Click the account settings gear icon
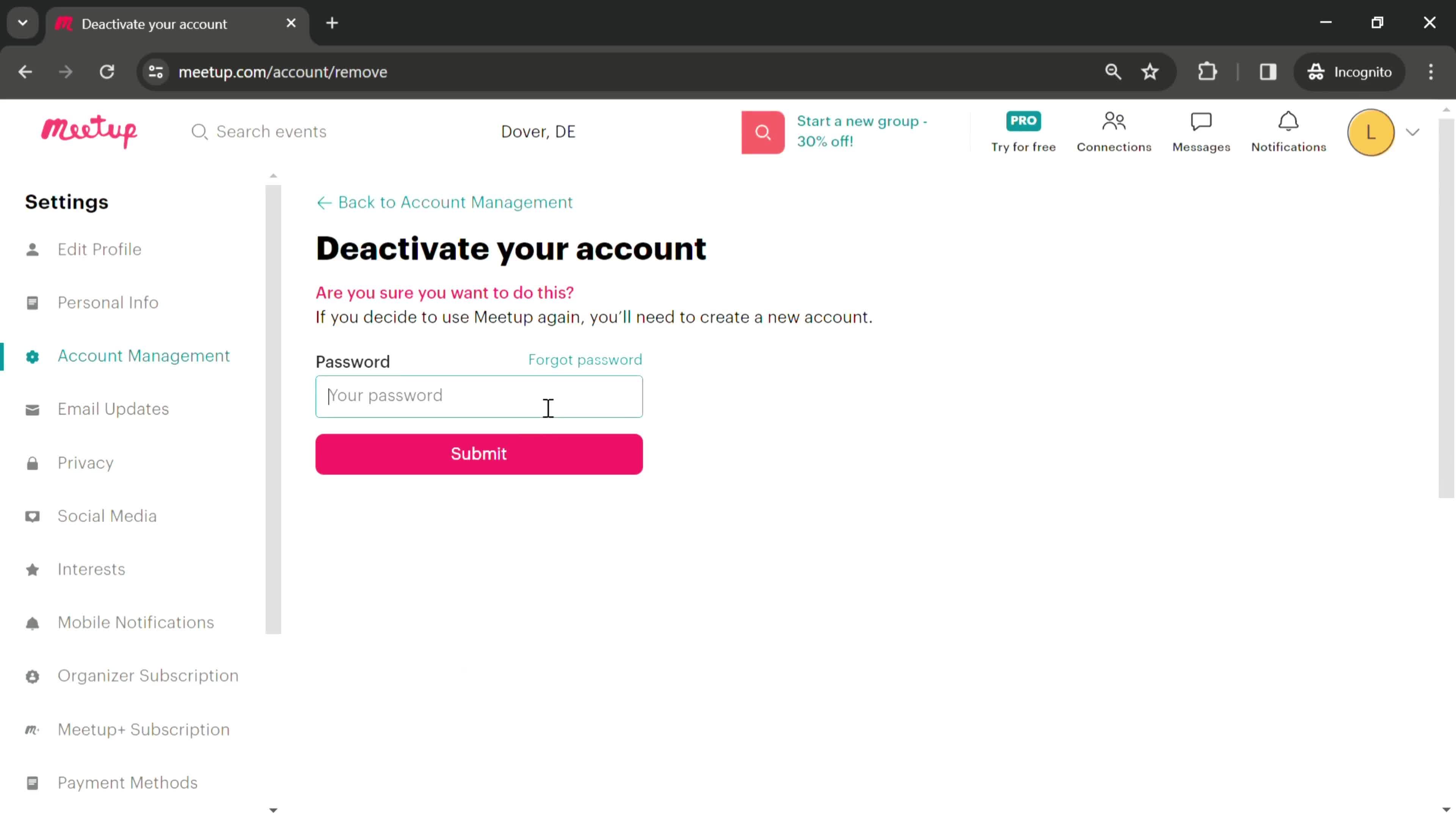 coord(33,356)
